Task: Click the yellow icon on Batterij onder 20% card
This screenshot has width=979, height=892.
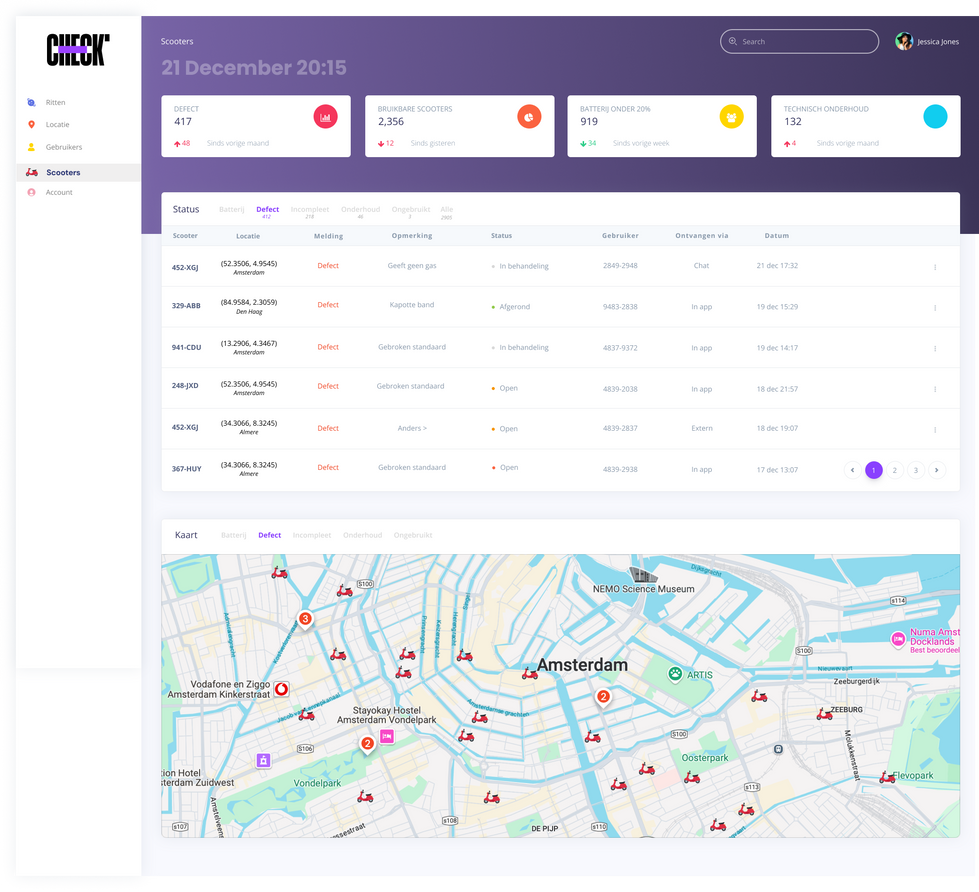Action: 731,117
